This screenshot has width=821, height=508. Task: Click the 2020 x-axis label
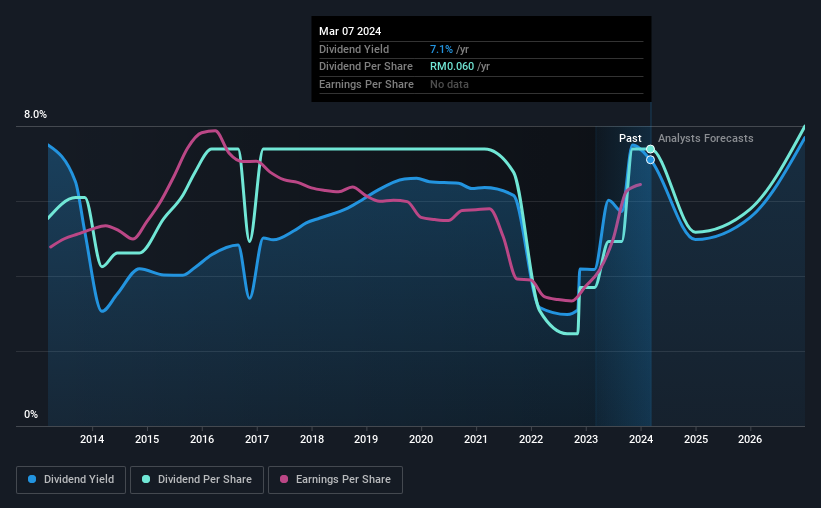click(421, 439)
